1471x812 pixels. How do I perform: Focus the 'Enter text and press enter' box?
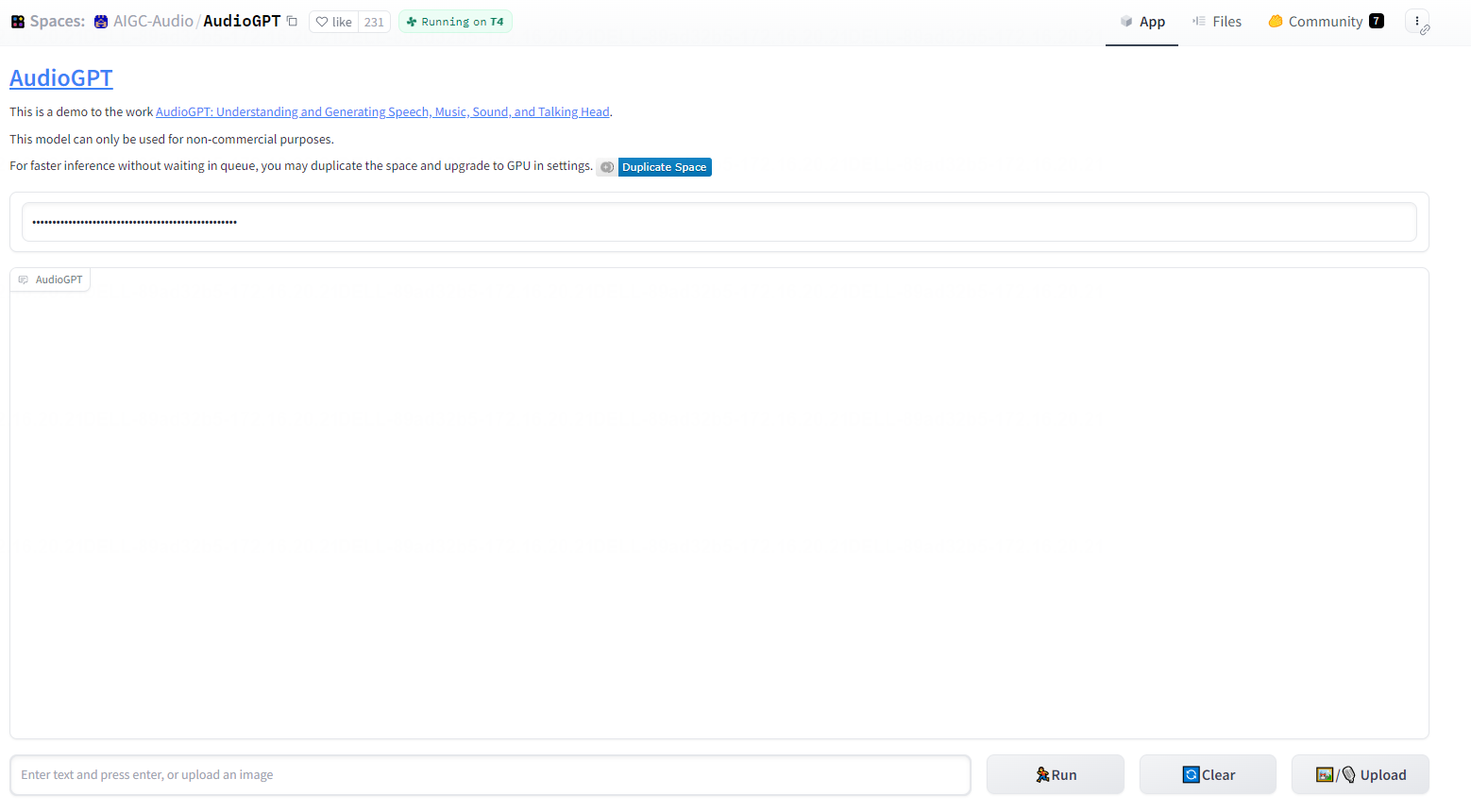(x=490, y=775)
